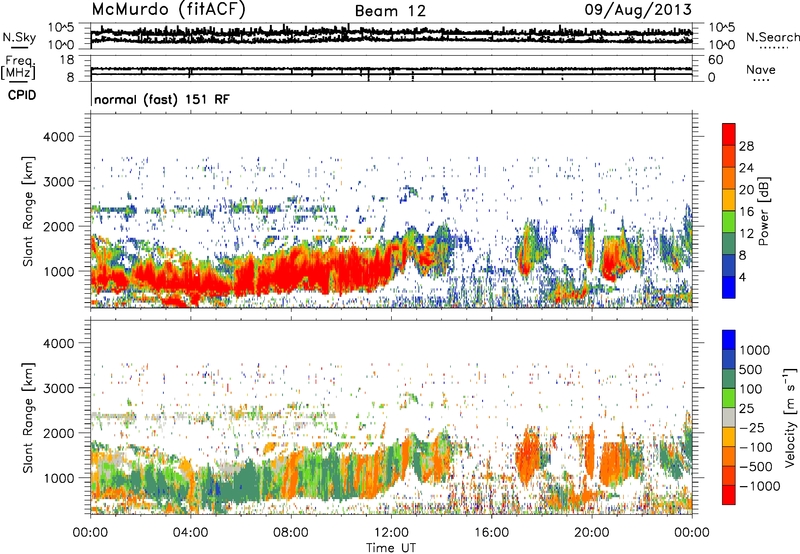Click the '28' power colorbar tick label
Viewport: 800px width, 554px height.
point(746,146)
